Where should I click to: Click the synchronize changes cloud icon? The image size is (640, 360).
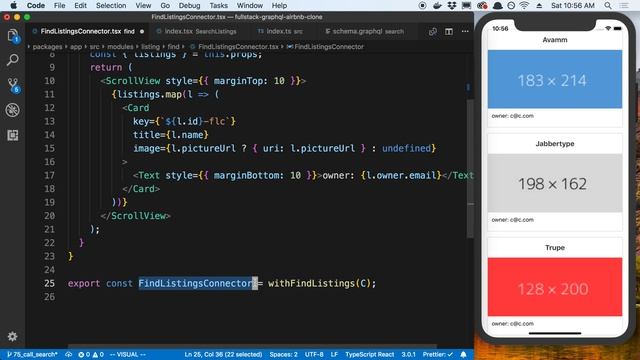pyautogui.click(x=68, y=354)
